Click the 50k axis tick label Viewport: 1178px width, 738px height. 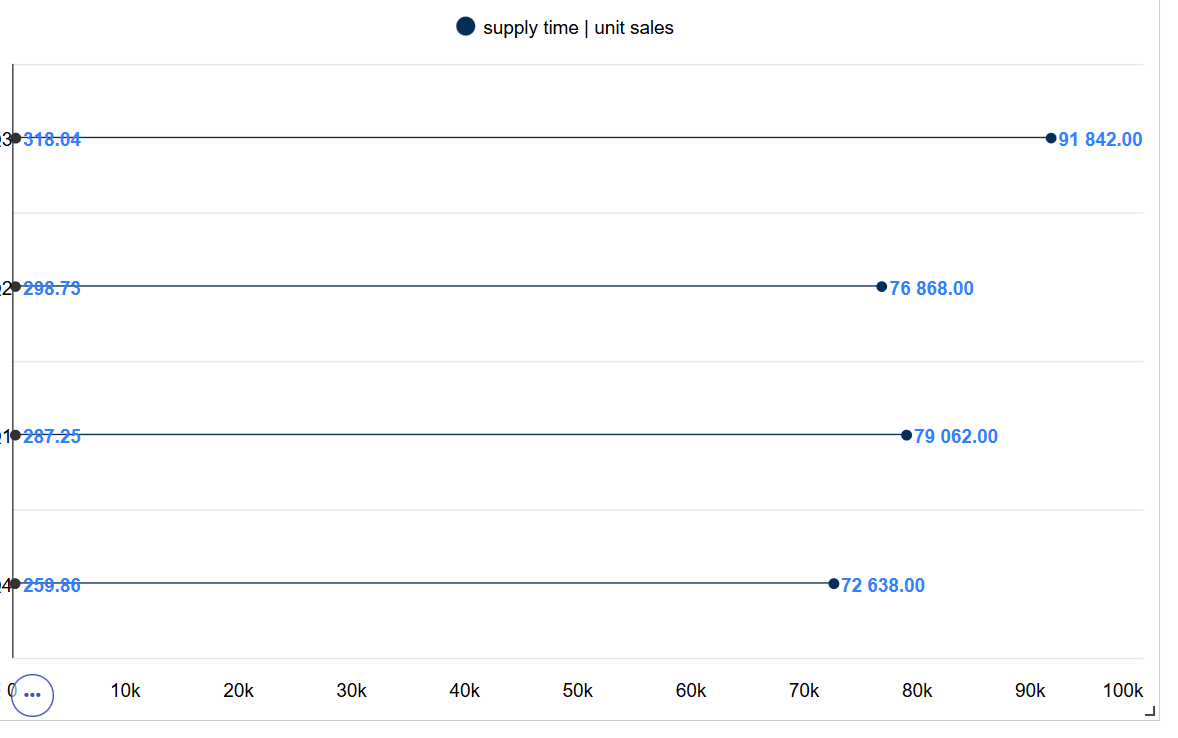click(578, 691)
